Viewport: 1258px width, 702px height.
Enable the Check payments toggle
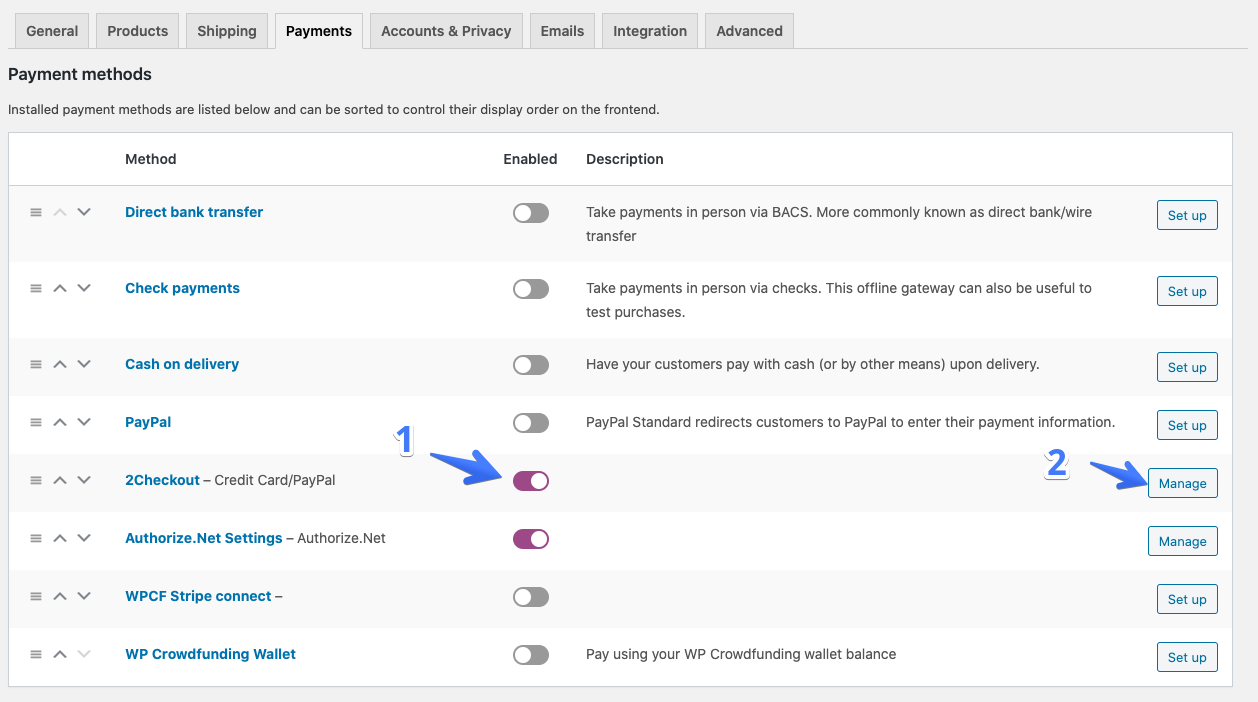coord(531,289)
